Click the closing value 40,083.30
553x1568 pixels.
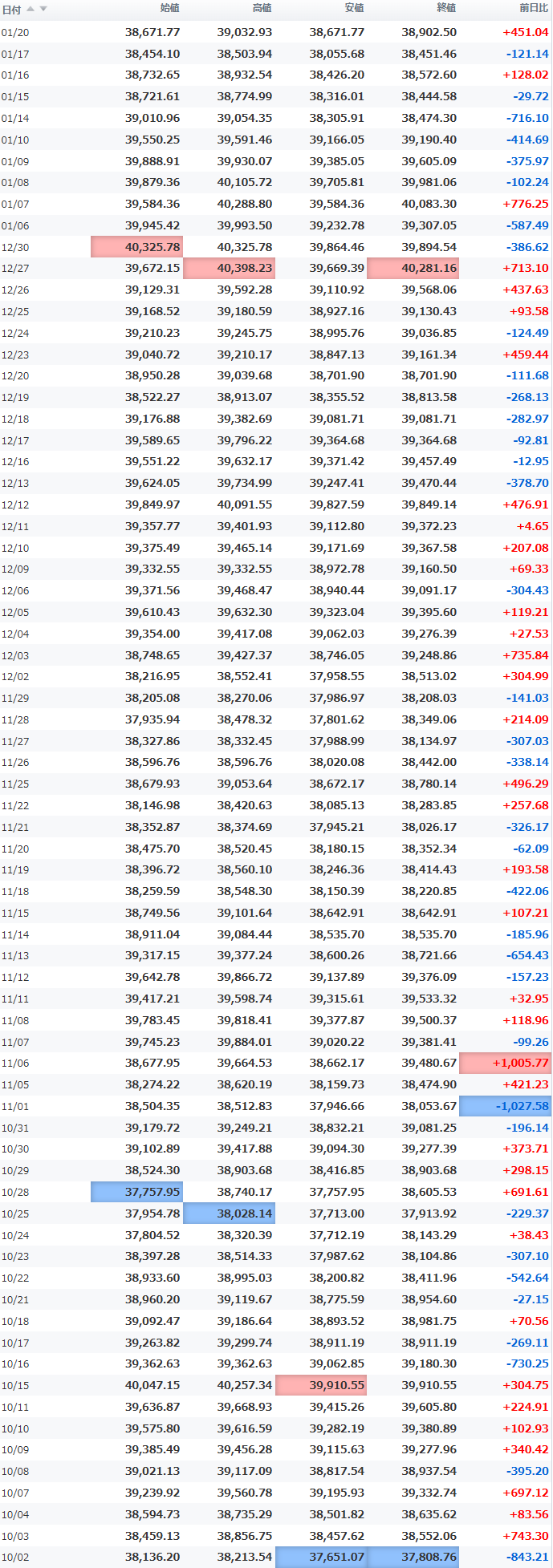[x=429, y=204]
